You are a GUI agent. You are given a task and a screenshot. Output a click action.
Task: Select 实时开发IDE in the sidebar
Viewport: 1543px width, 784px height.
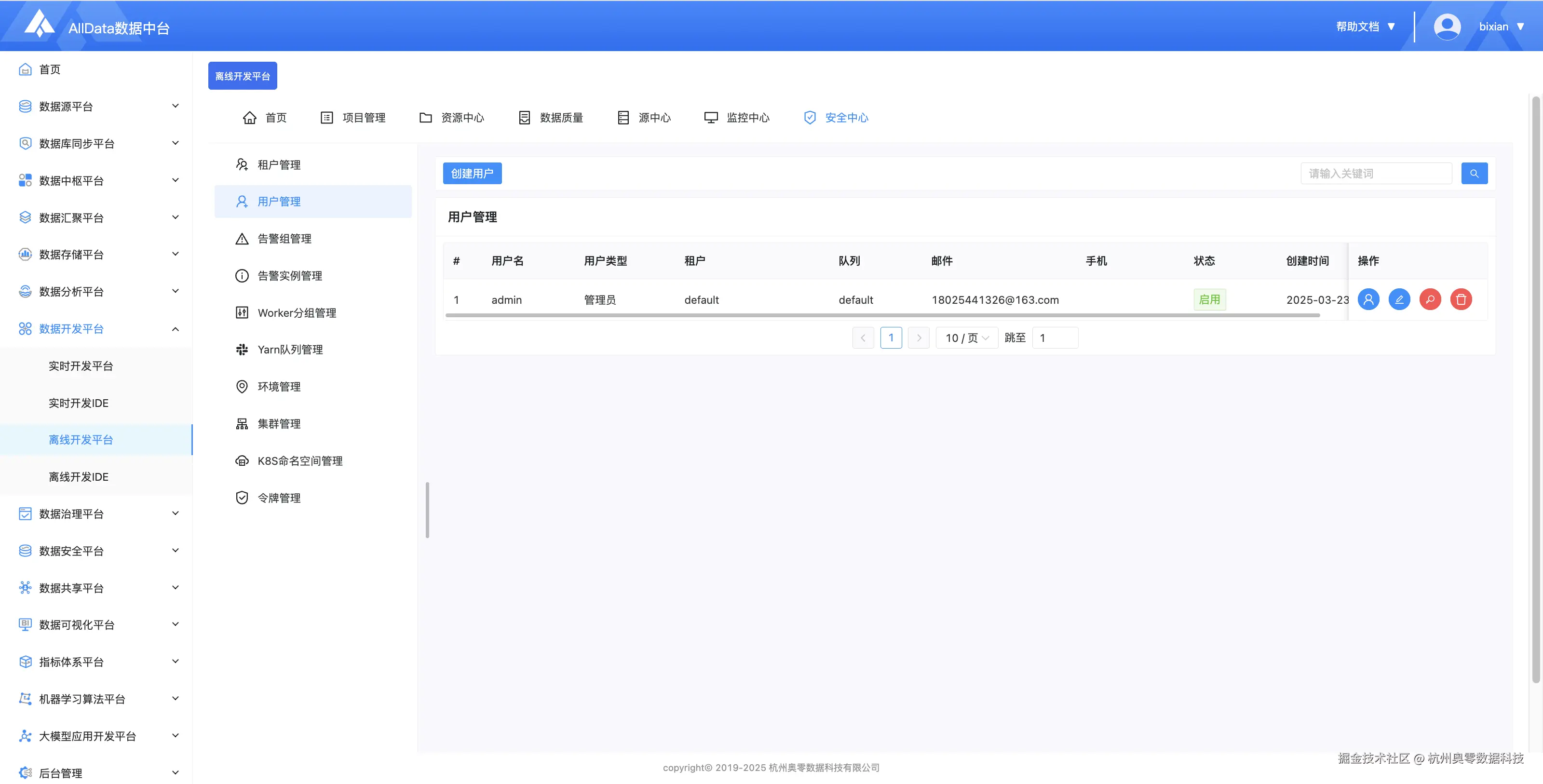pos(79,403)
